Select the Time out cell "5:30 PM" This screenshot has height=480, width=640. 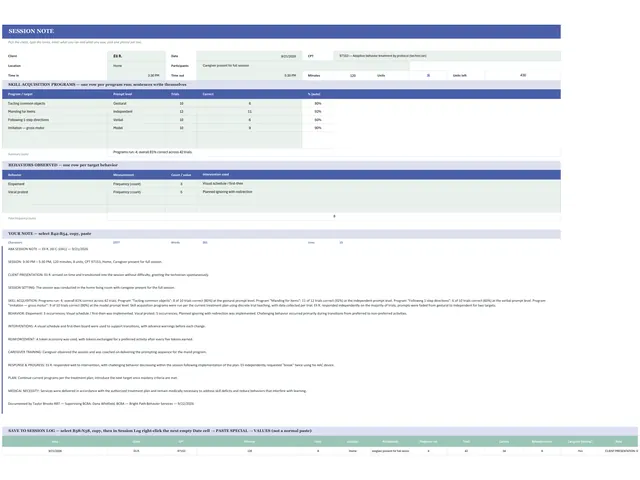click(x=249, y=76)
